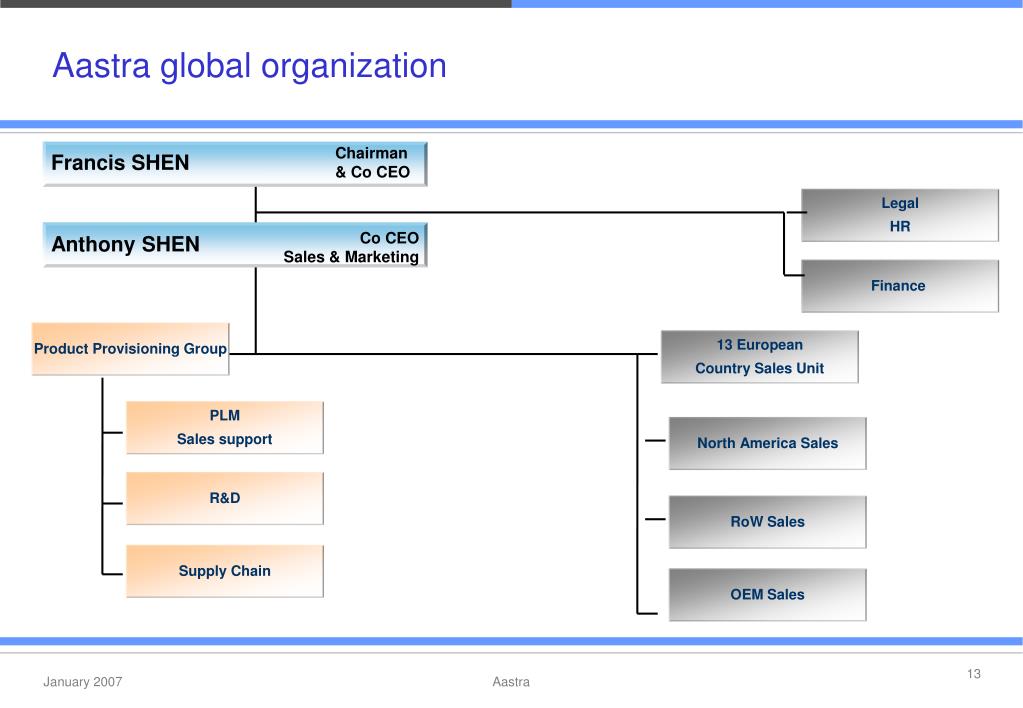Screen dimensions: 1023x708
Task: Click the Product Provisioning Group box
Action: (130, 349)
